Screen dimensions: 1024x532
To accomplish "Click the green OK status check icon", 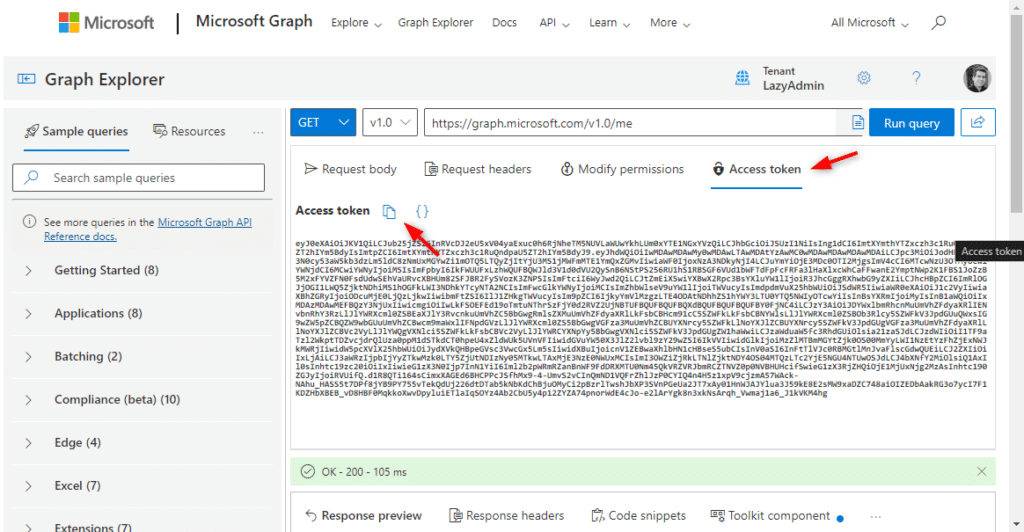I will 308,471.
